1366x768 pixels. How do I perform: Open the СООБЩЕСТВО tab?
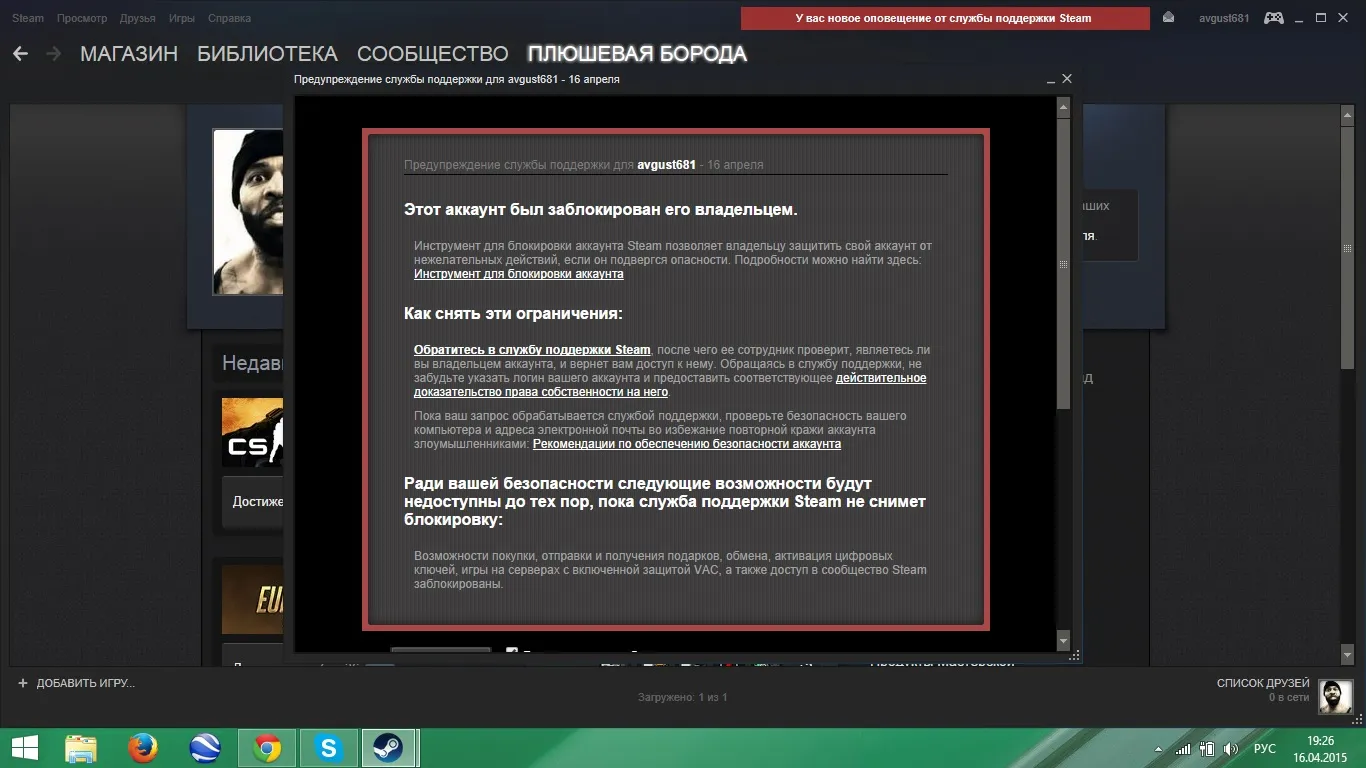(432, 54)
